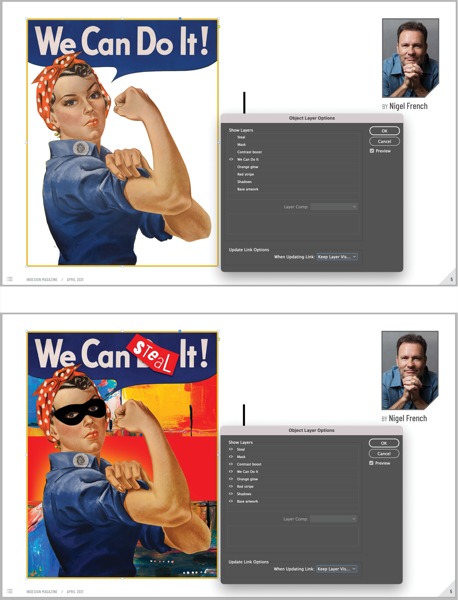This screenshot has height=600, width=458.
Task: Click the Nigel French byline on upper page
Action: pos(405,106)
